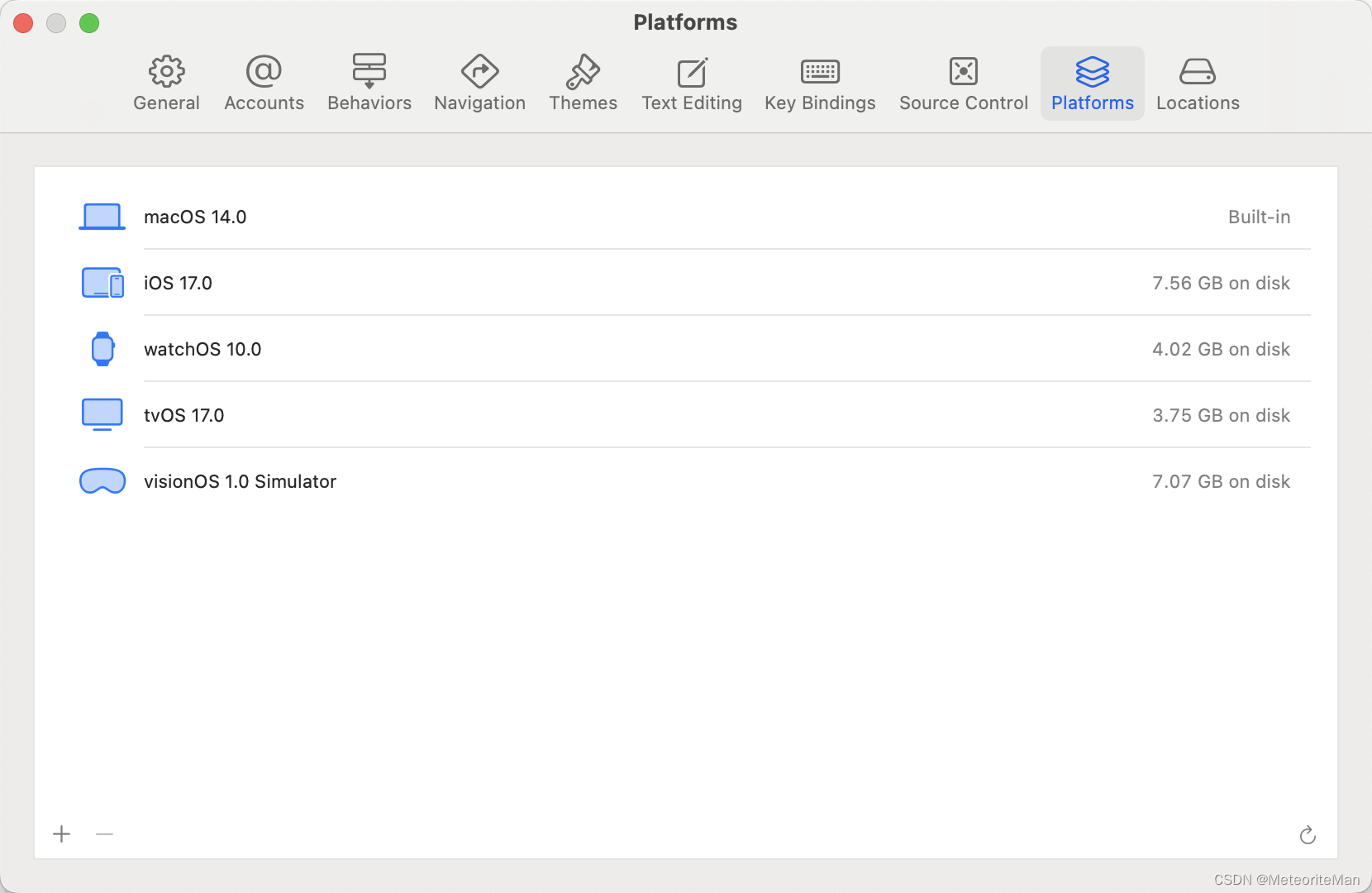This screenshot has height=893, width=1372.
Task: Open the Key Bindings keyboard icon
Action: (x=820, y=72)
